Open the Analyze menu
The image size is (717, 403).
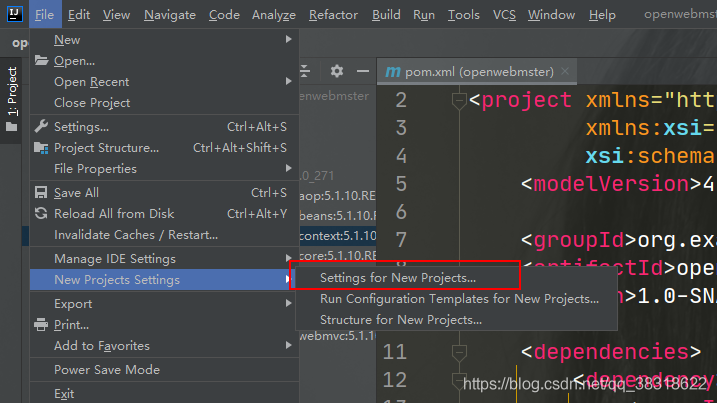coord(273,15)
